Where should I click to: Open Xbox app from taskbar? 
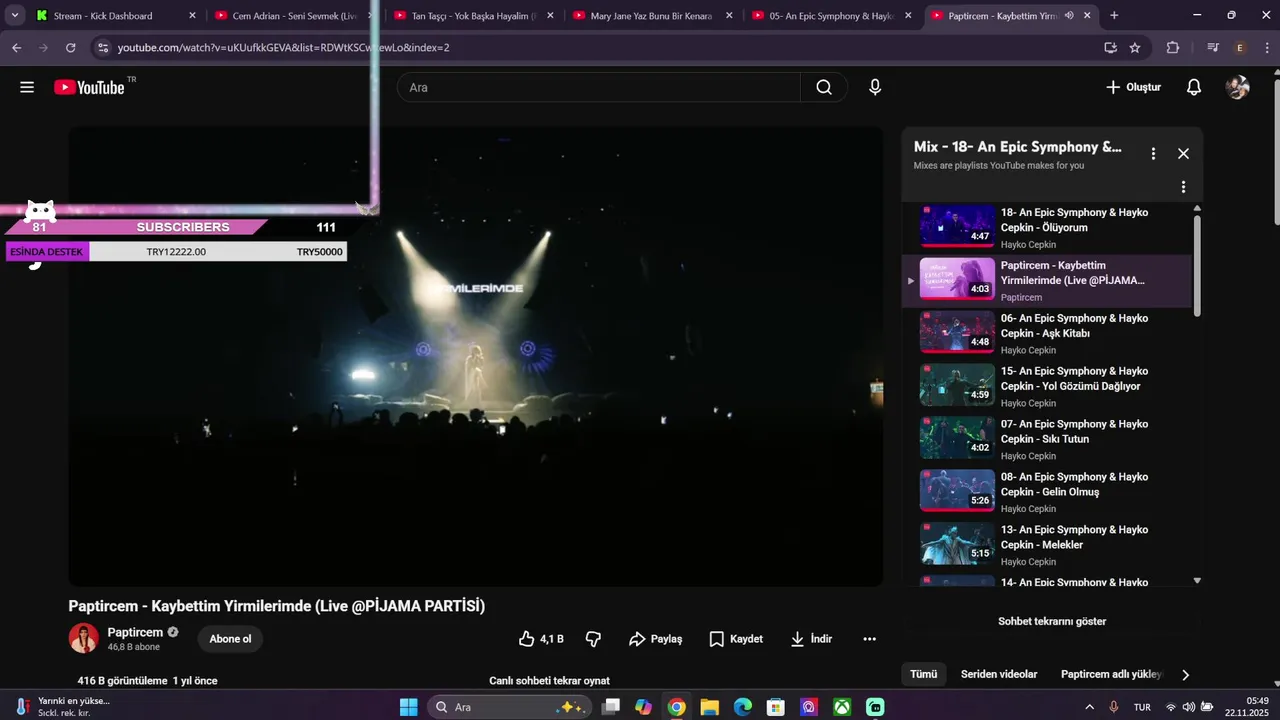coord(842,707)
